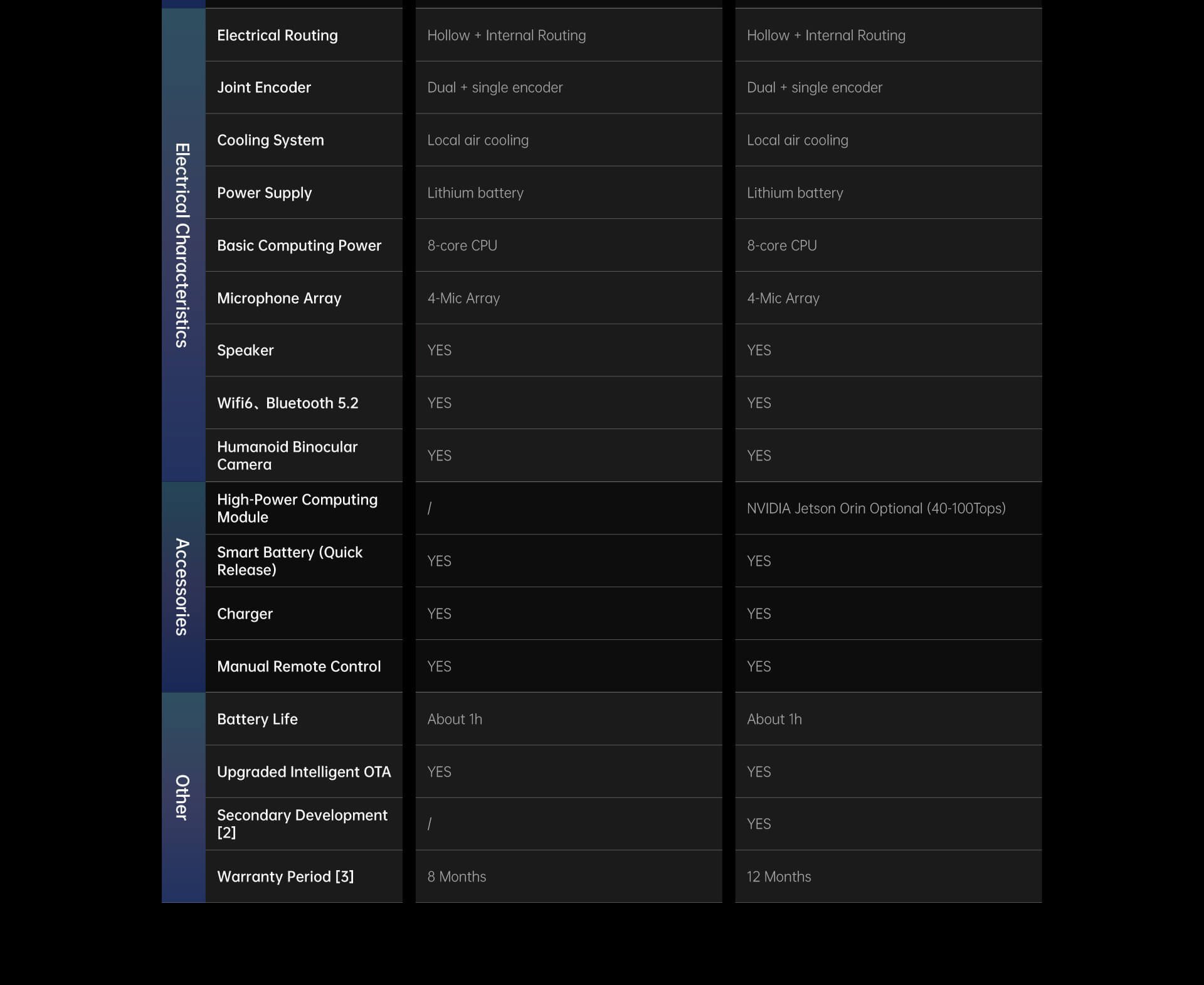Select the Humanoid Binocular Camera label
Viewport: 1204px width, 985px height.
[287, 455]
